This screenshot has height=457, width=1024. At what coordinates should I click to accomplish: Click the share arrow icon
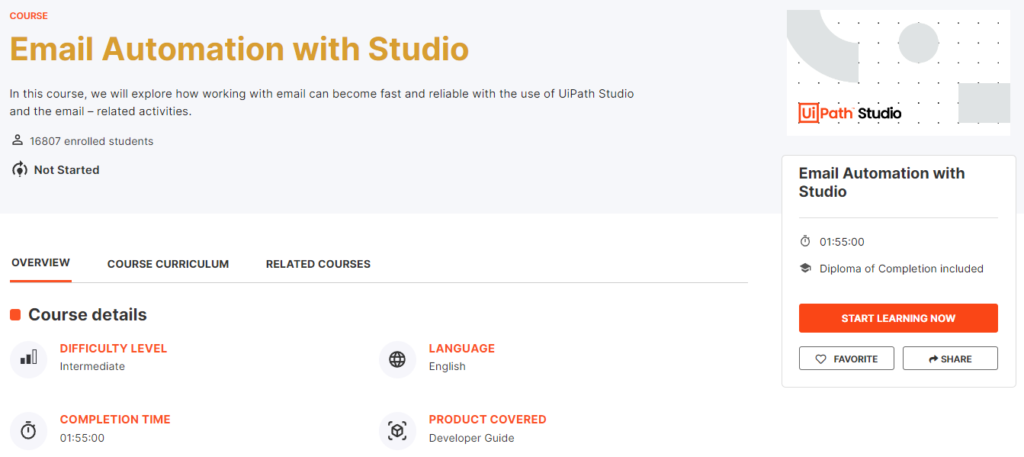[x=933, y=358]
